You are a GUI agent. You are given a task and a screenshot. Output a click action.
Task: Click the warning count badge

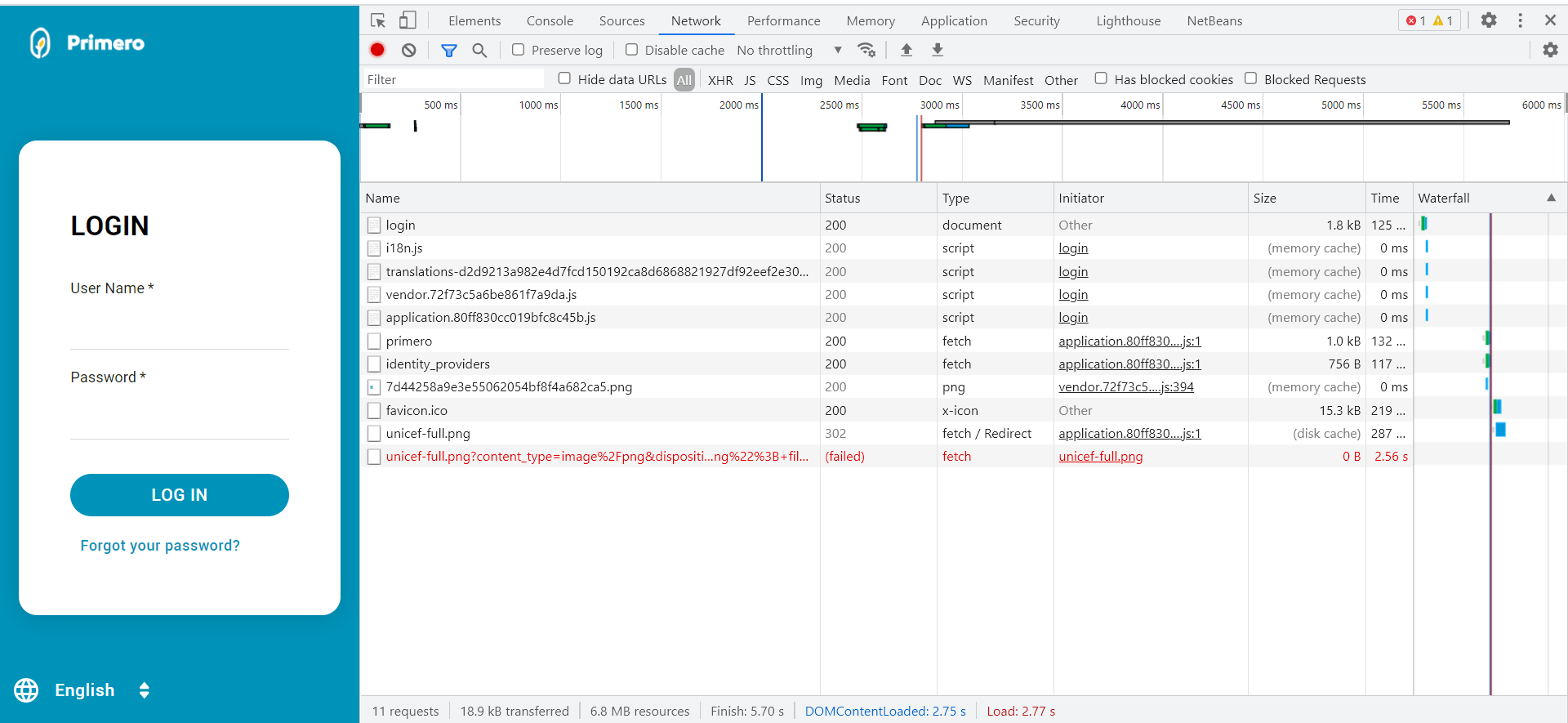(1443, 20)
